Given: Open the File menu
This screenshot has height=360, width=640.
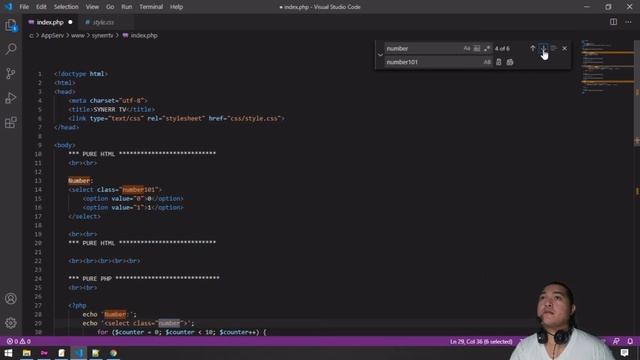Looking at the screenshot, I should click(24, 7).
